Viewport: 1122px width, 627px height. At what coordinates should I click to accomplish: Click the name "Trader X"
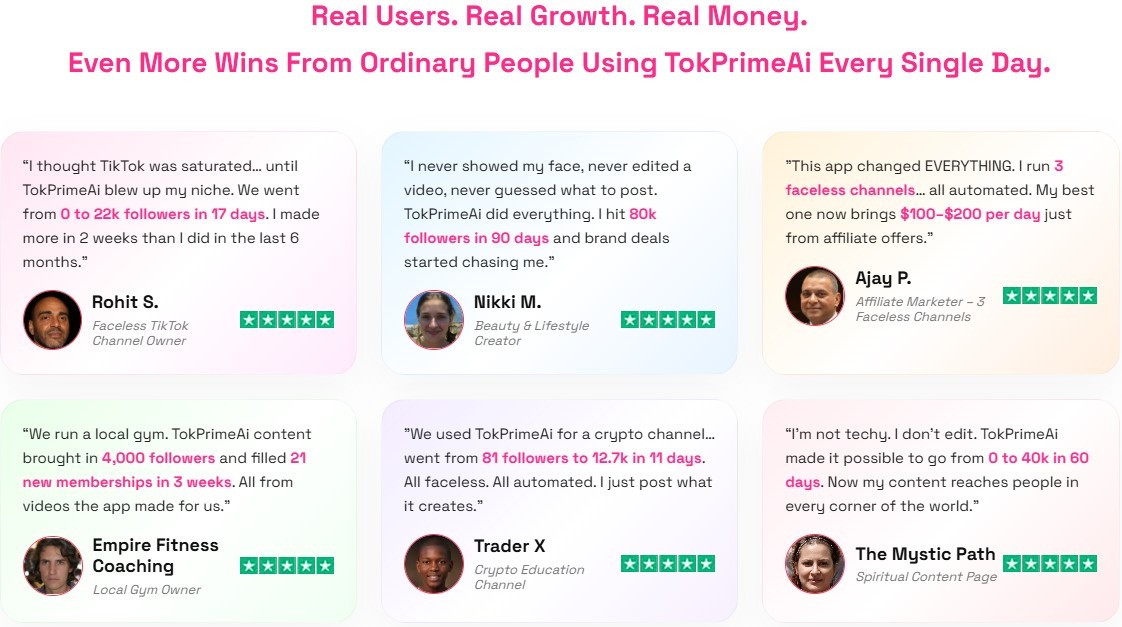pyautogui.click(x=510, y=546)
